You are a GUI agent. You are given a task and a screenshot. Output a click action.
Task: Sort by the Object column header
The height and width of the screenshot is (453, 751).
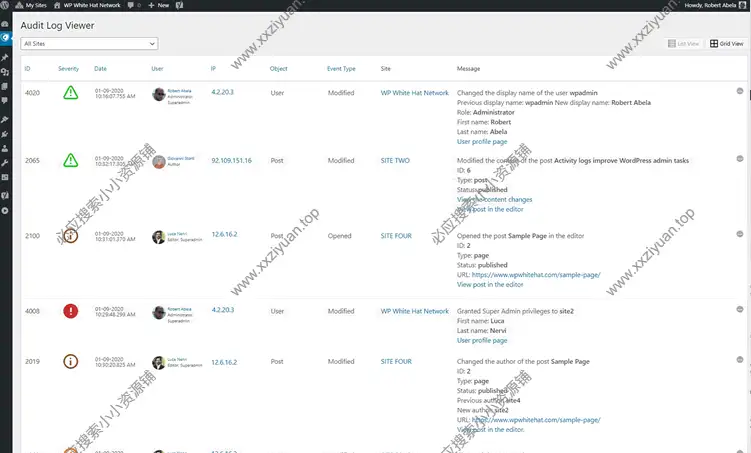(278, 68)
